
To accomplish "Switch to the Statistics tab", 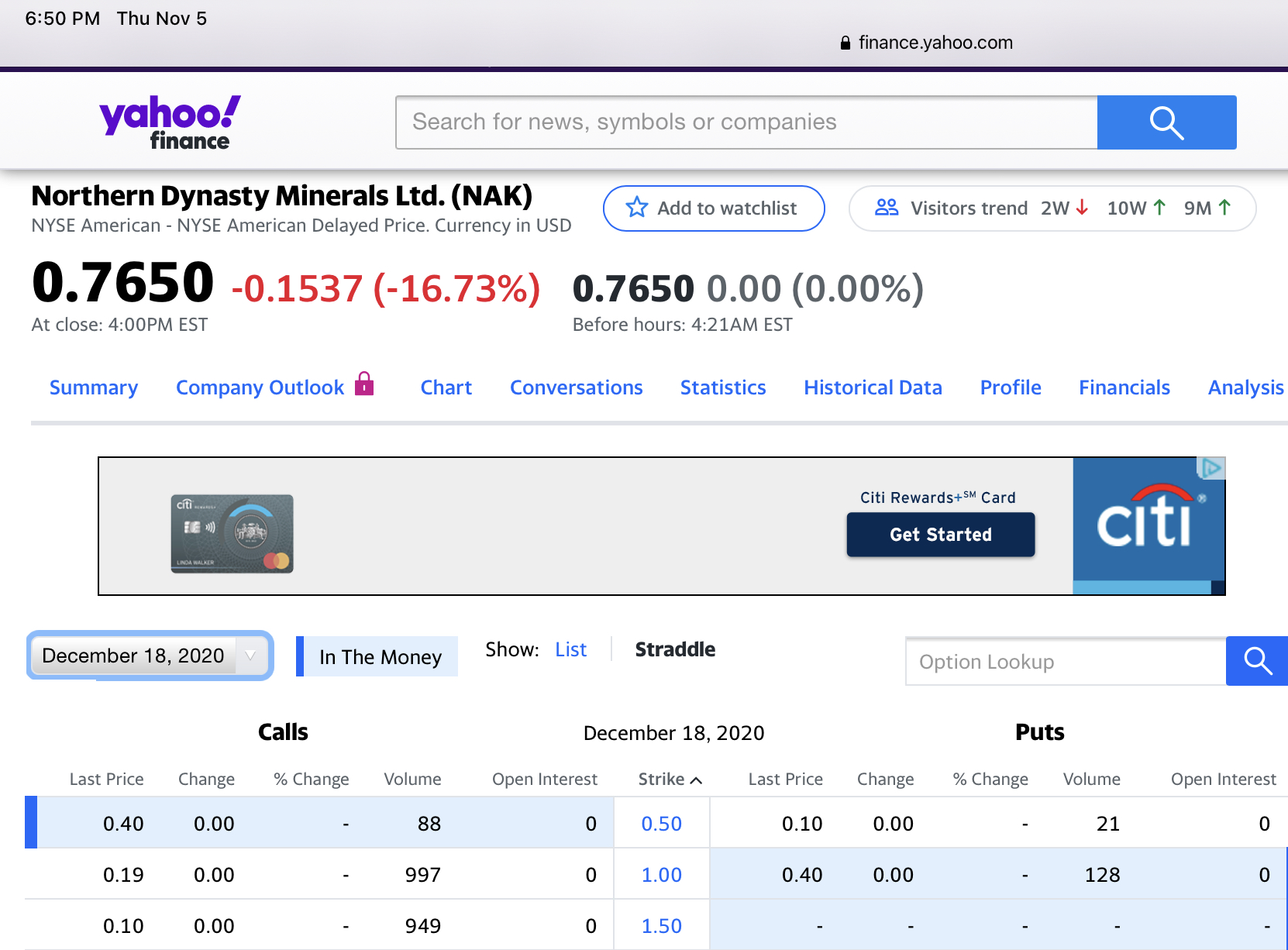I will pyautogui.click(x=722, y=387).
